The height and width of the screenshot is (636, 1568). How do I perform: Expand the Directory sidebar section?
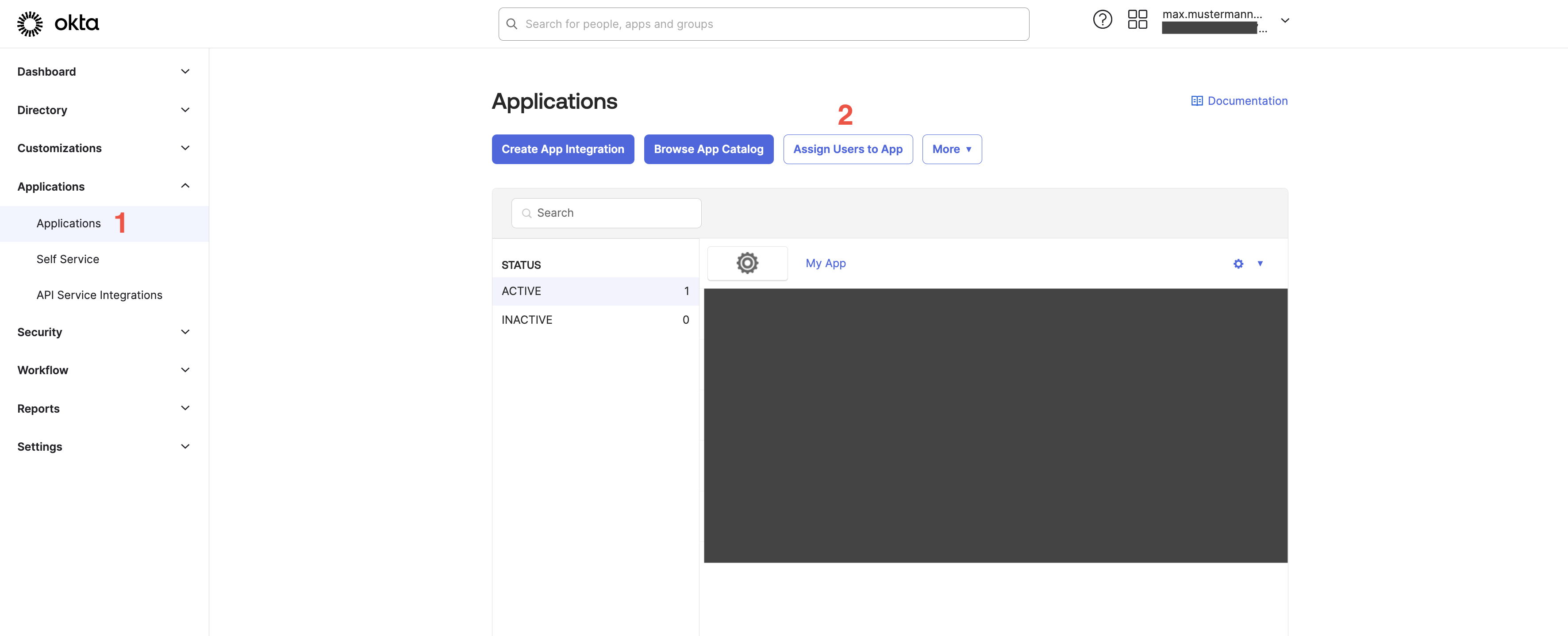pyautogui.click(x=185, y=110)
